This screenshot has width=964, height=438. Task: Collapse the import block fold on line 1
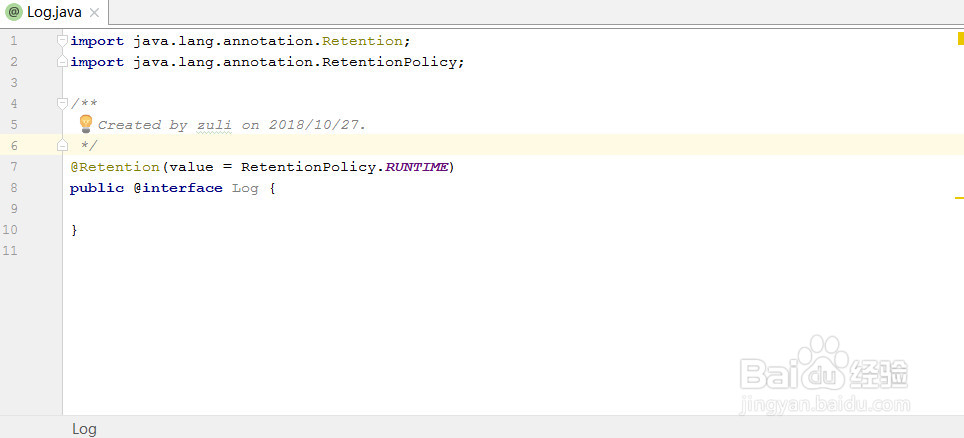63,41
